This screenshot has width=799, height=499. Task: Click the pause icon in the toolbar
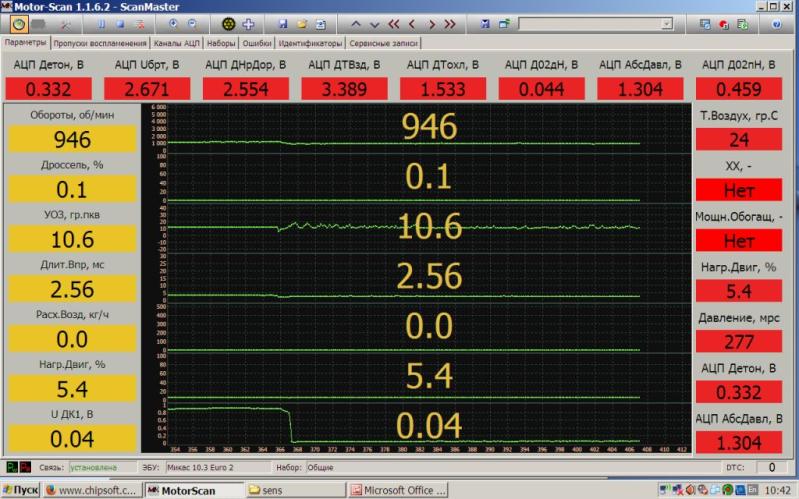click(x=102, y=24)
